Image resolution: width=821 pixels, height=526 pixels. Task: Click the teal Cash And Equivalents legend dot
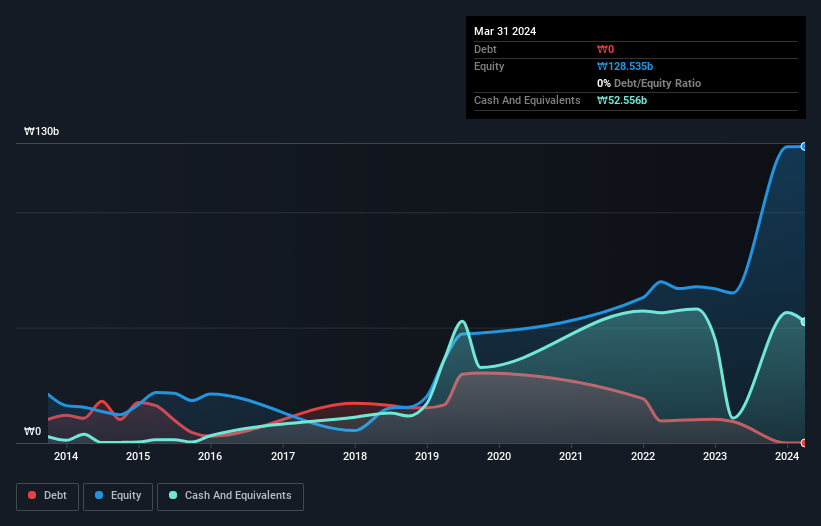[173, 495]
